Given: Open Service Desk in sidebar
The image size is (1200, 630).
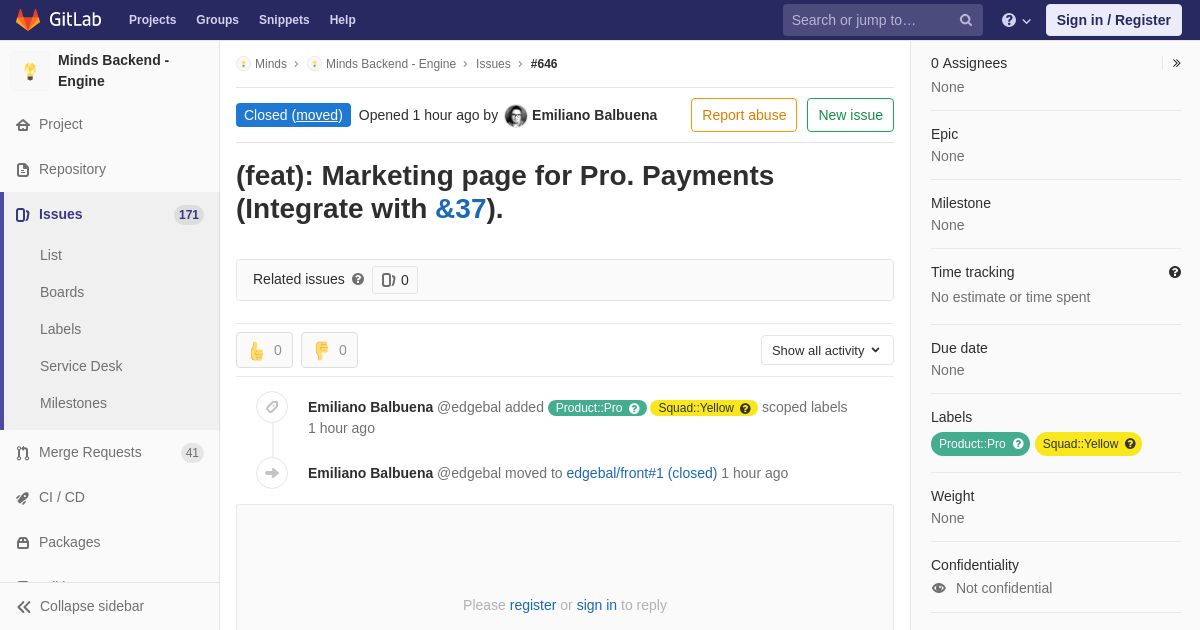Looking at the screenshot, I should pos(81,366).
